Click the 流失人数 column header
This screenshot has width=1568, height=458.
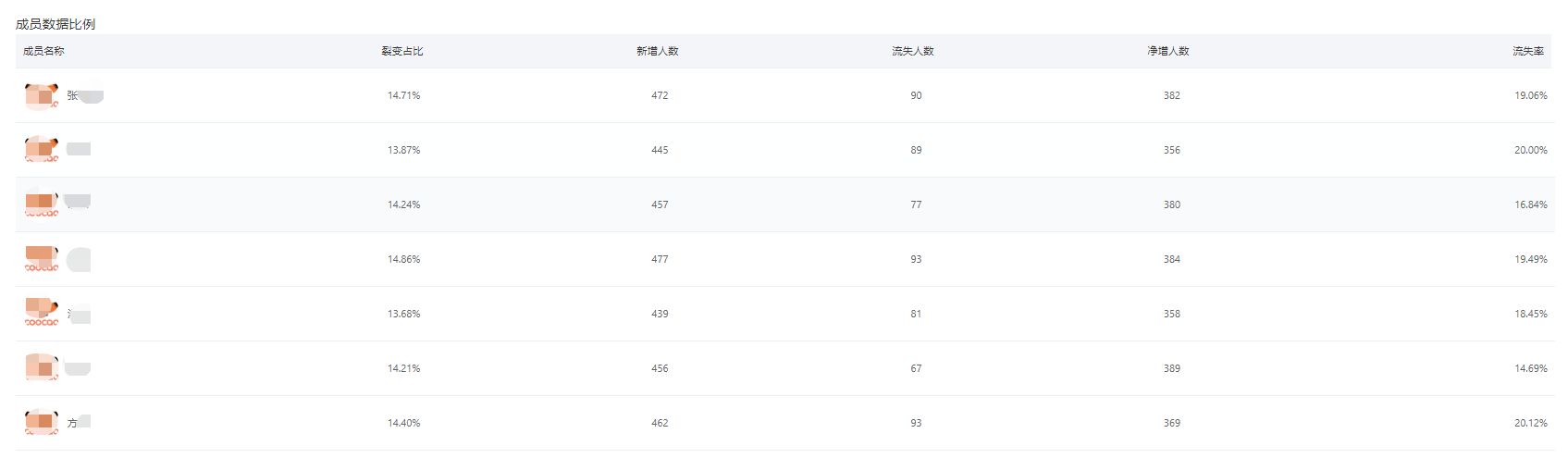coord(913,51)
